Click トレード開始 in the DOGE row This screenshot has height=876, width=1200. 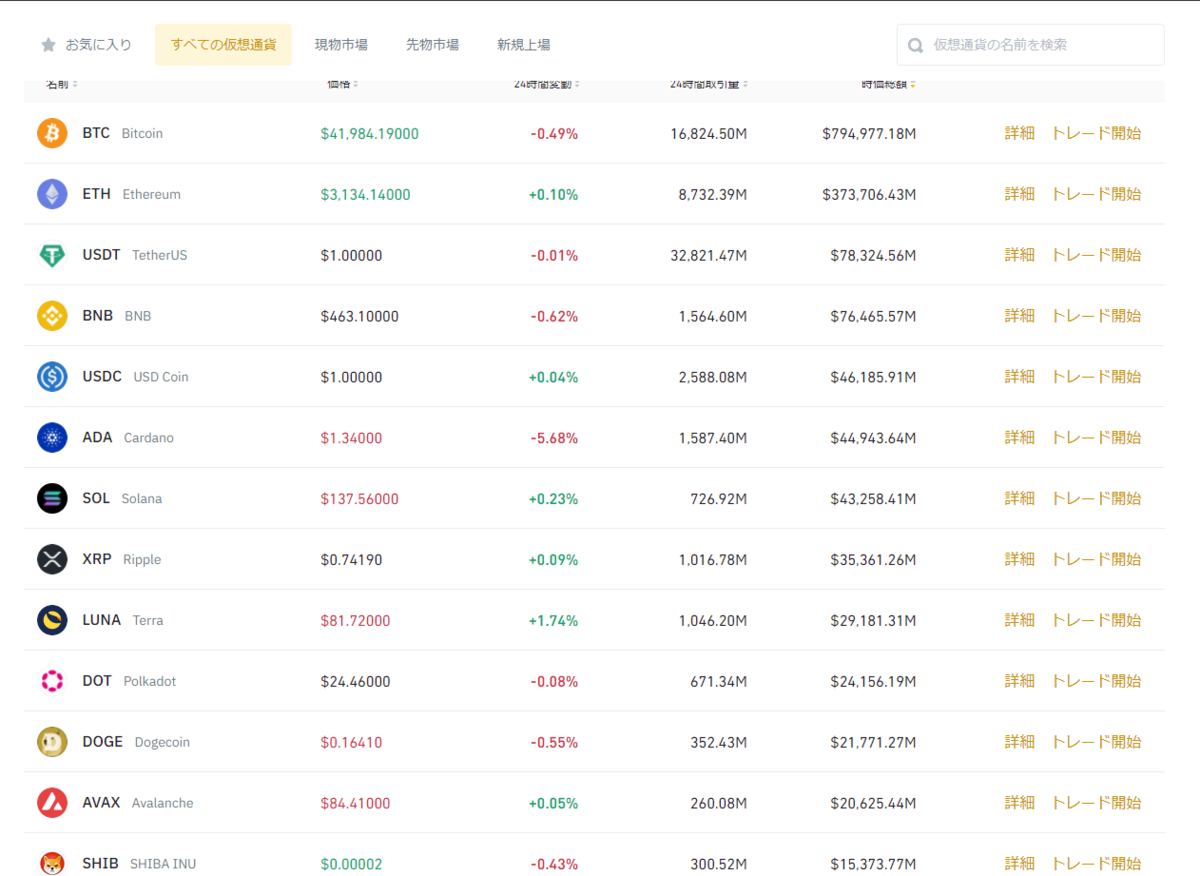1096,742
